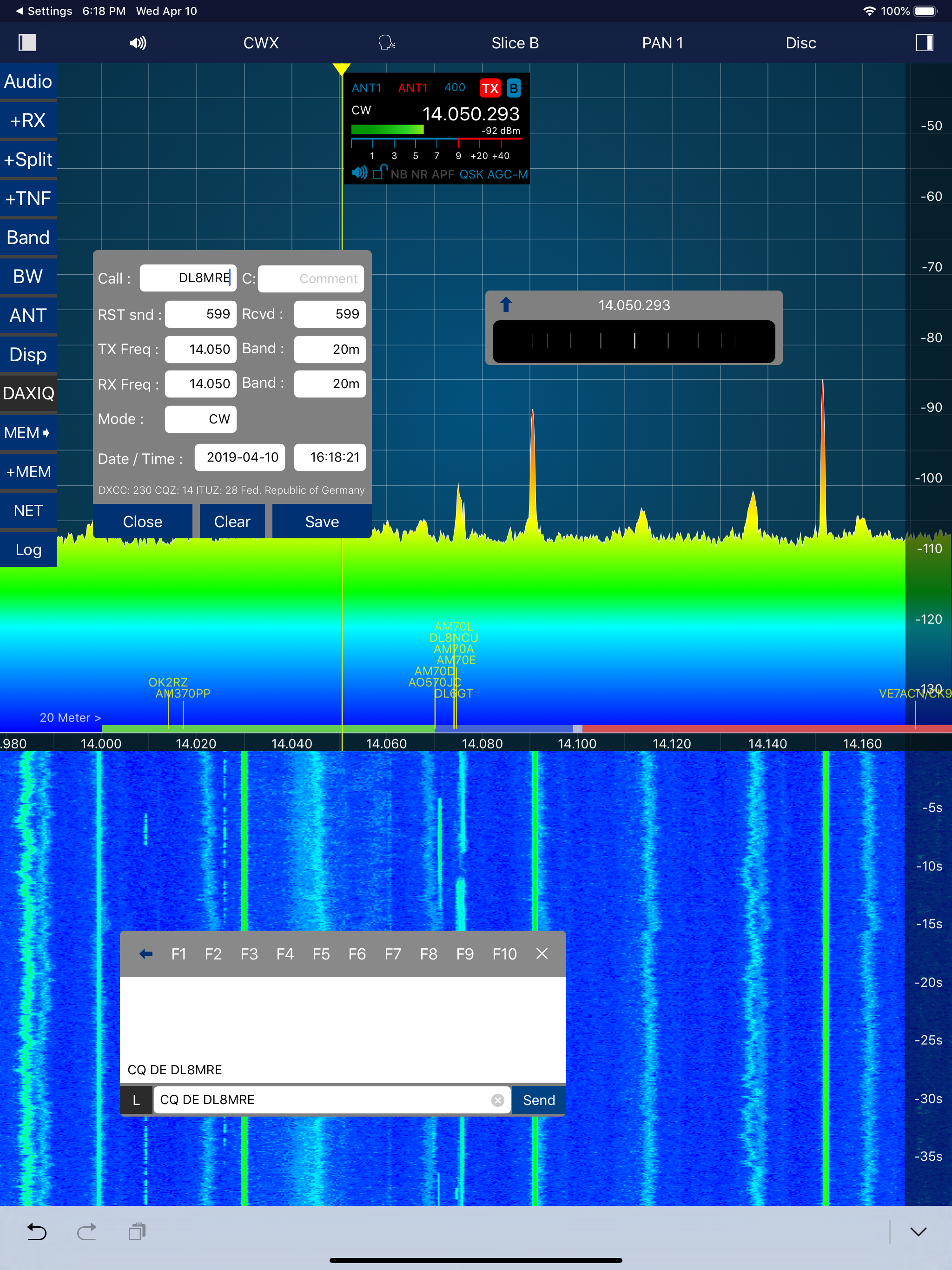
Task: Tap the CW mode label on slice flag
Action: click(361, 110)
